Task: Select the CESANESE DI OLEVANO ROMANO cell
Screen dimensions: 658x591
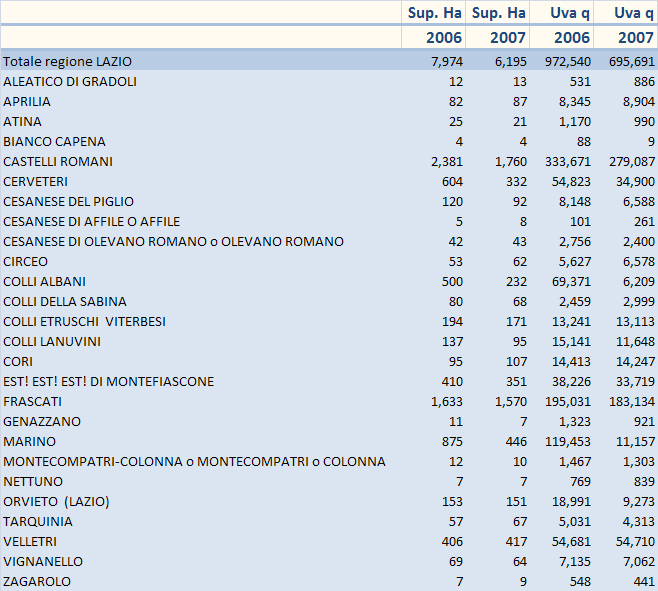Action: pos(173,242)
